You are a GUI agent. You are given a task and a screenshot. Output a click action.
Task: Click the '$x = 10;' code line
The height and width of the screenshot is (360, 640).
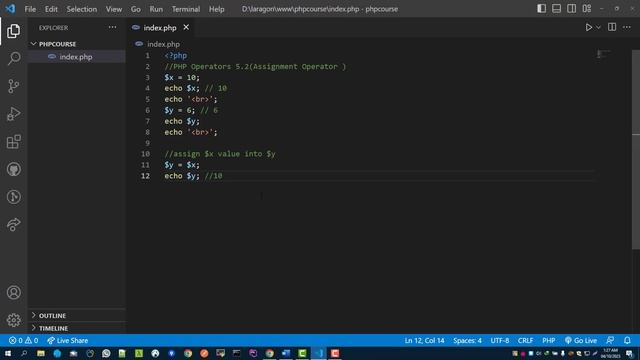pos(182,78)
